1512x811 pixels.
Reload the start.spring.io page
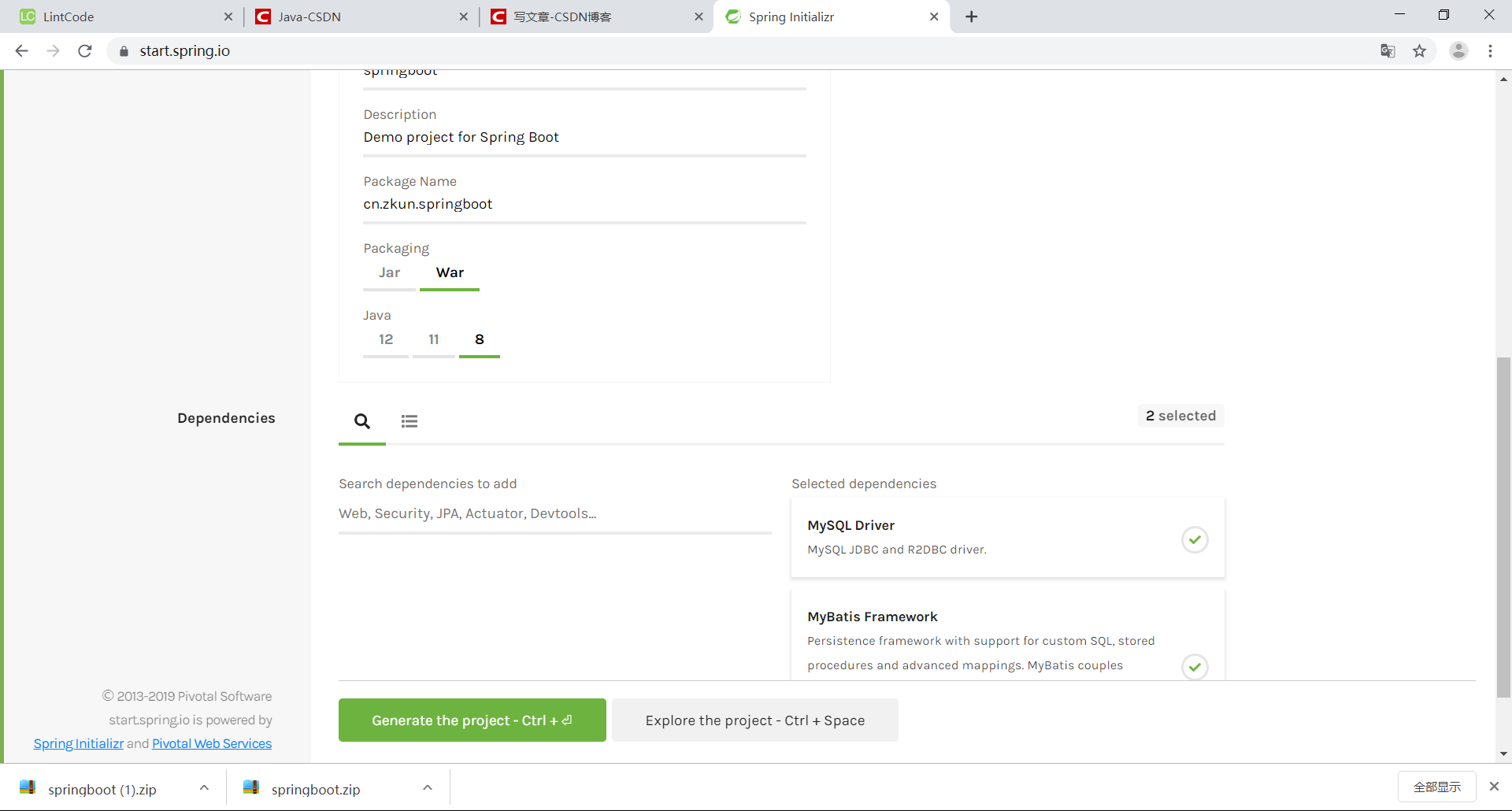[85, 51]
